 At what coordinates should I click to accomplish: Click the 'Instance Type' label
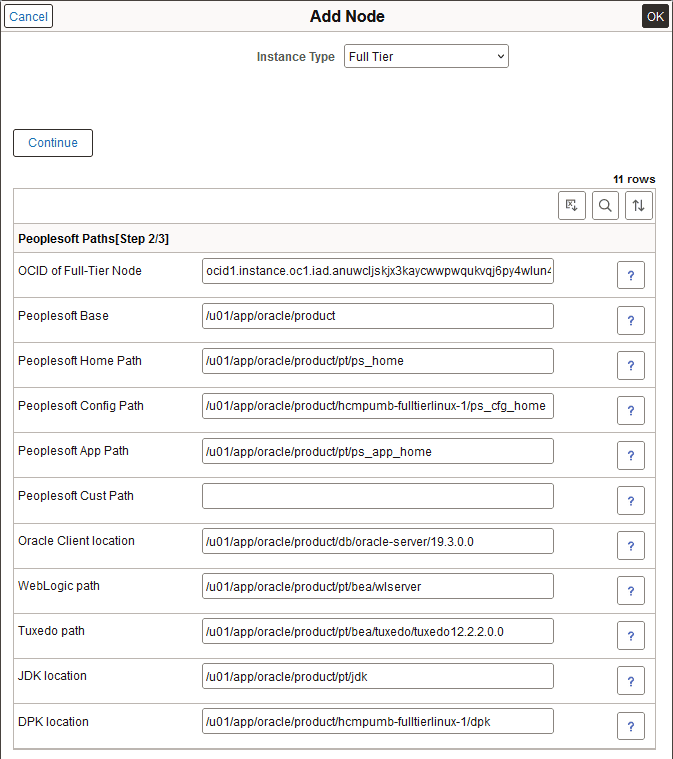(295, 57)
